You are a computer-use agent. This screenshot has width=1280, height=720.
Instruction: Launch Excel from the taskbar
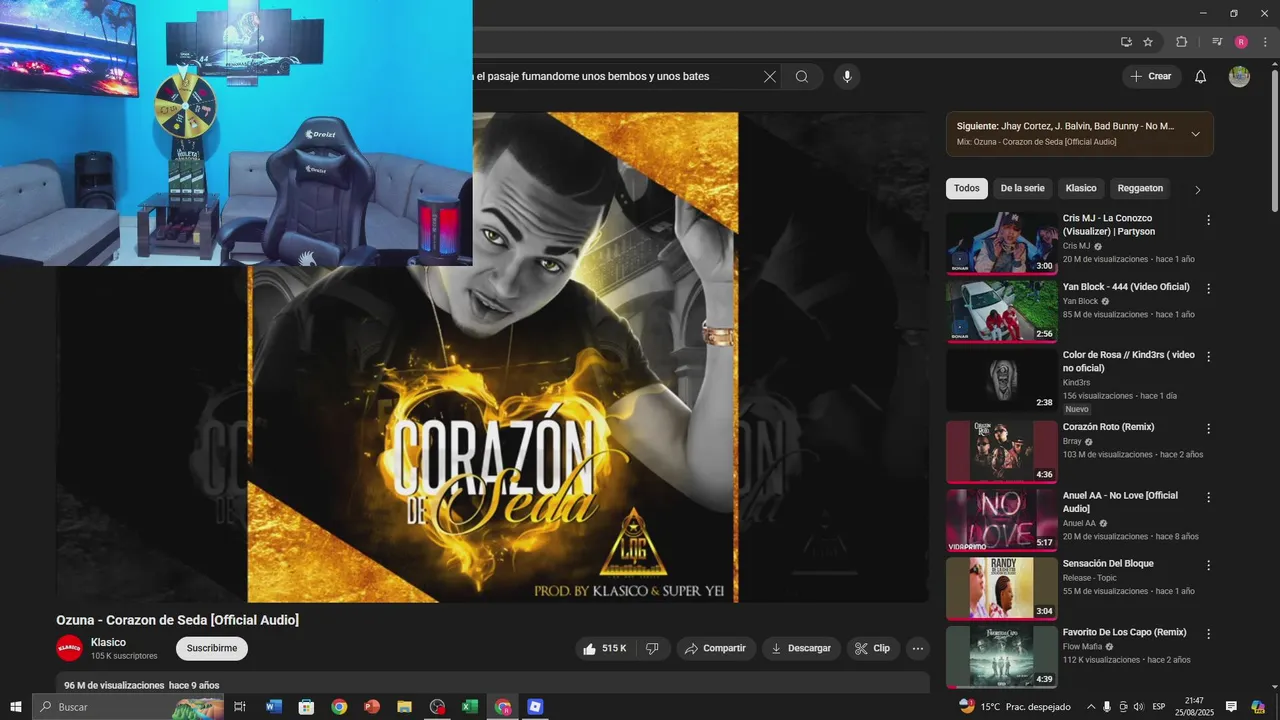point(470,707)
